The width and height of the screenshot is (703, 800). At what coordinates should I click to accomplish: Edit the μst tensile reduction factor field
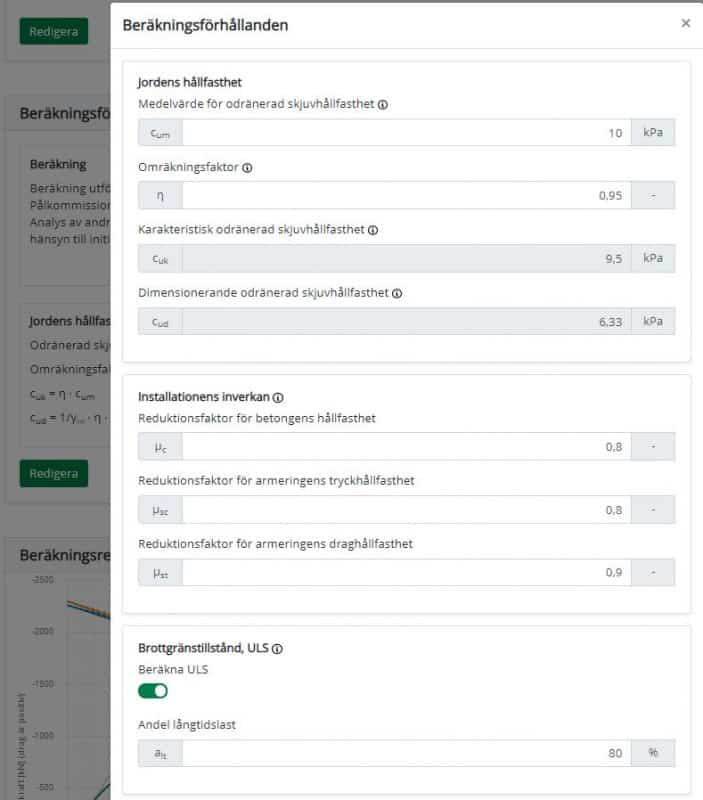click(406, 573)
